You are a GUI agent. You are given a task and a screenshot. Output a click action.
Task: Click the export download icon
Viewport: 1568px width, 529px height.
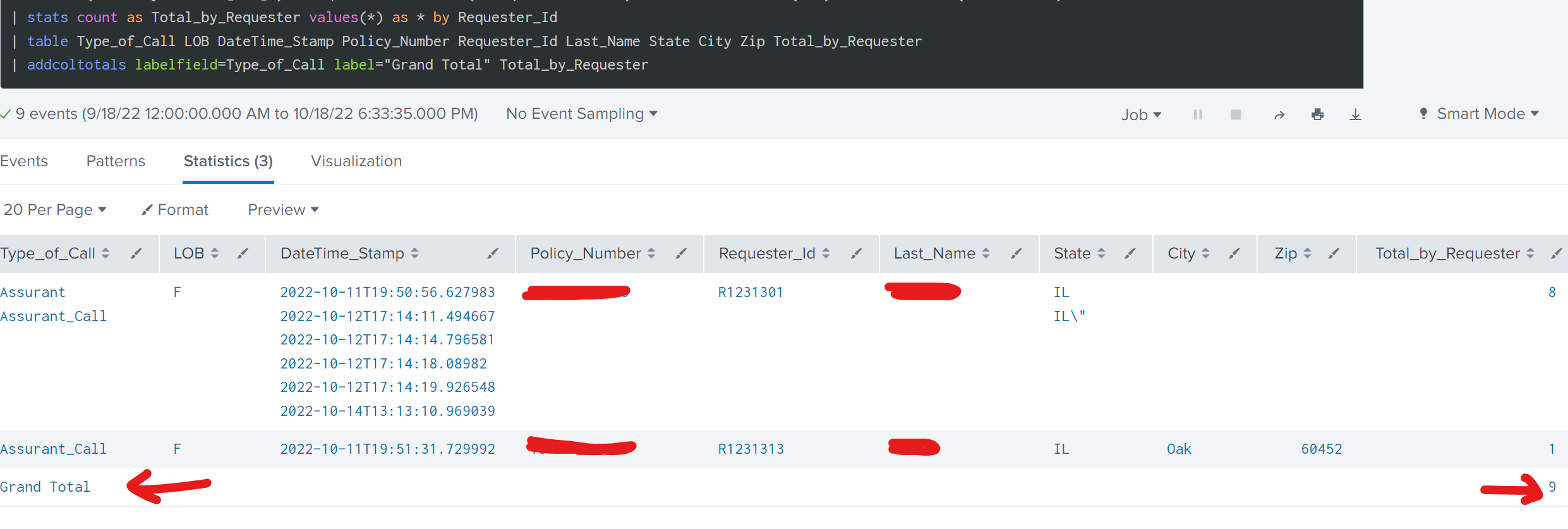point(1355,114)
